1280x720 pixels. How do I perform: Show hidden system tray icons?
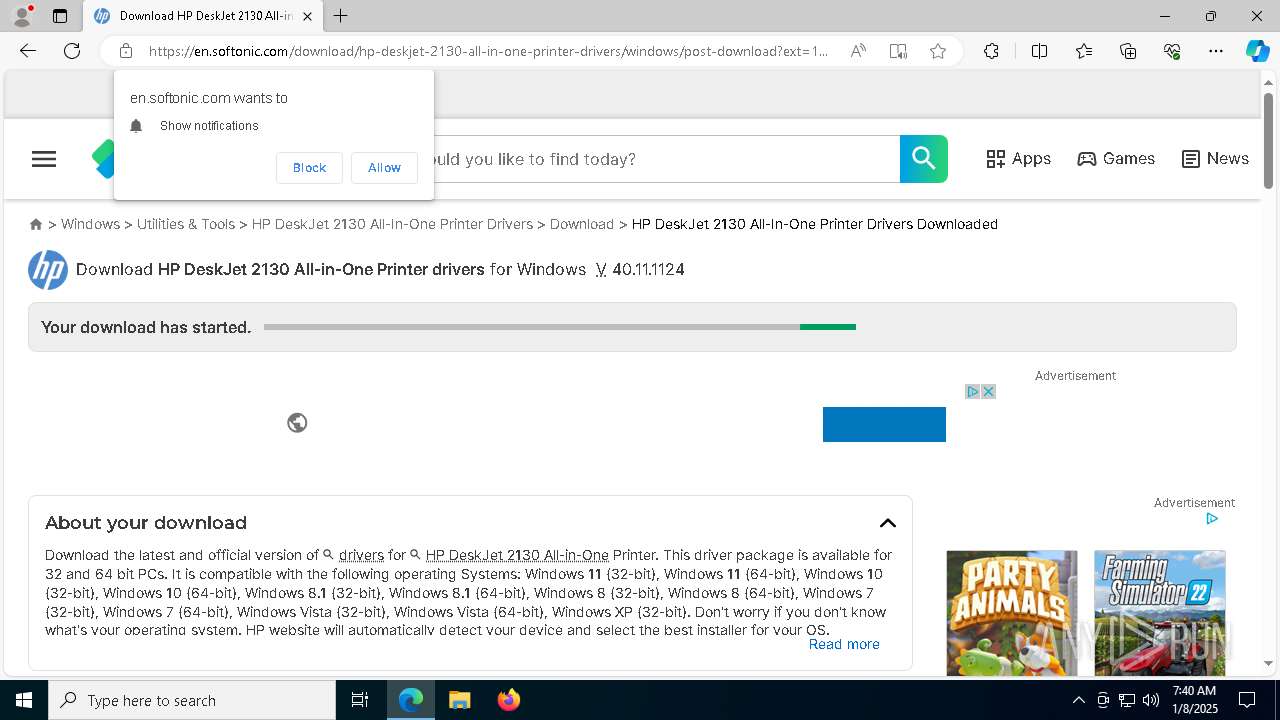[x=1078, y=700]
